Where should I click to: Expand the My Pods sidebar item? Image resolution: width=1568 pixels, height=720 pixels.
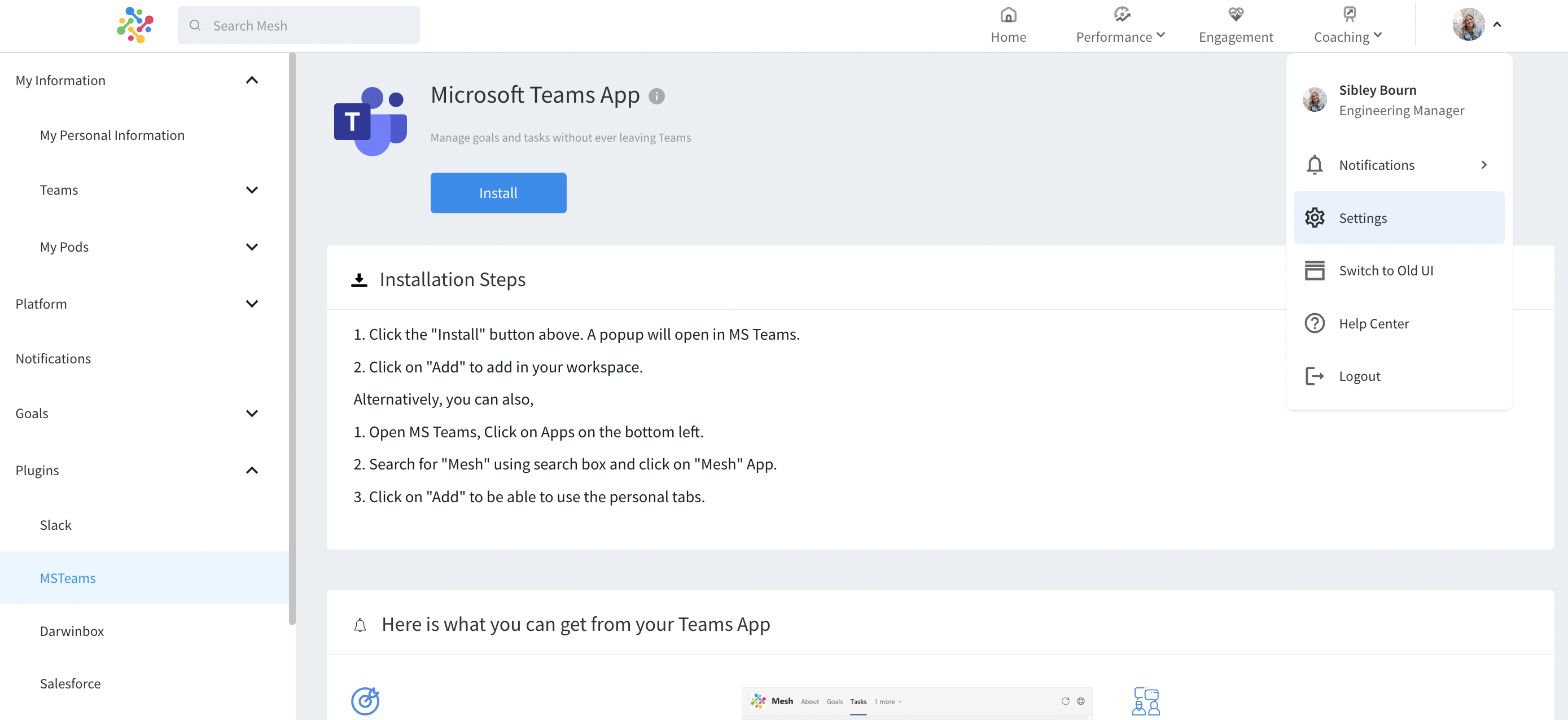pos(251,247)
